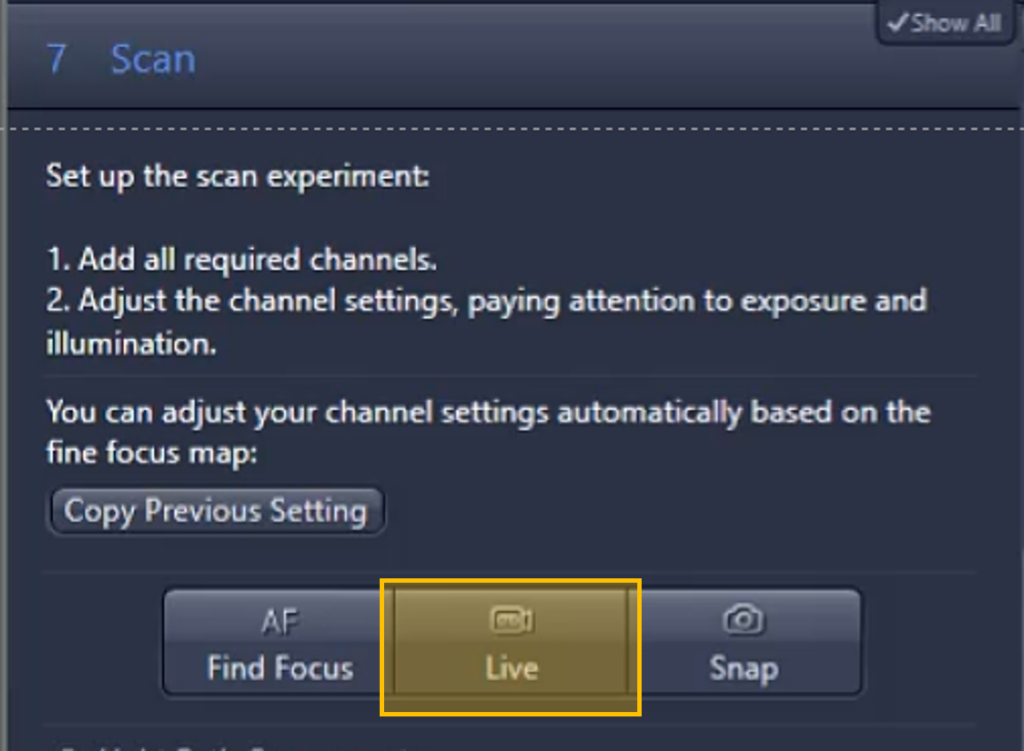Click the word 'illumination' in the instructions

131,344
